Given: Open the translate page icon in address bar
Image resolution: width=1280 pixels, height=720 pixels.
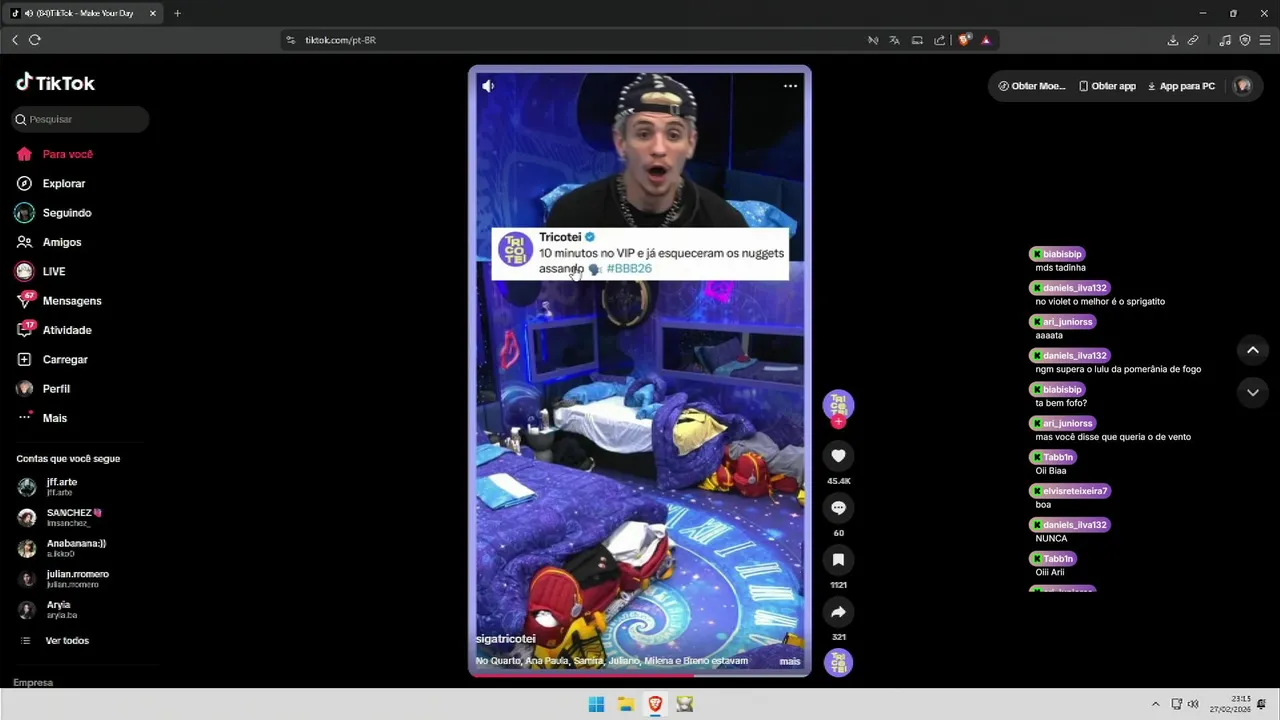Looking at the screenshot, I should tap(894, 40).
